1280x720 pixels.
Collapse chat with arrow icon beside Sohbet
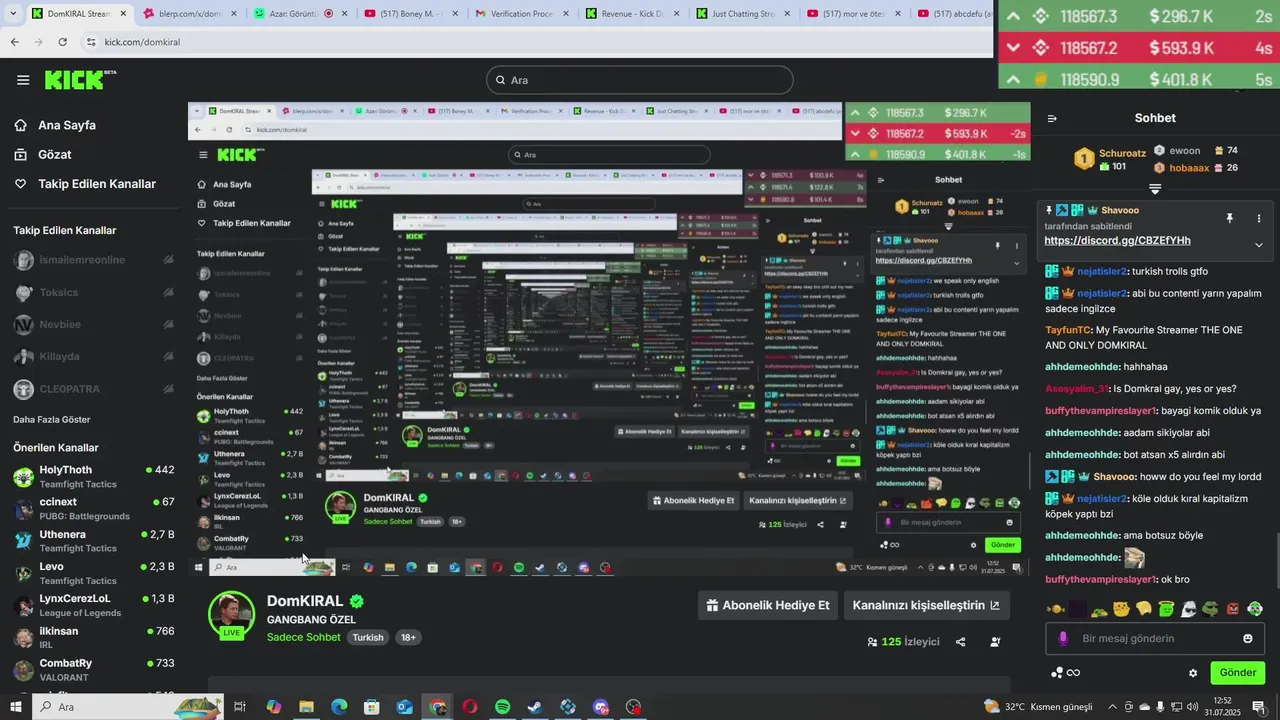point(1052,118)
